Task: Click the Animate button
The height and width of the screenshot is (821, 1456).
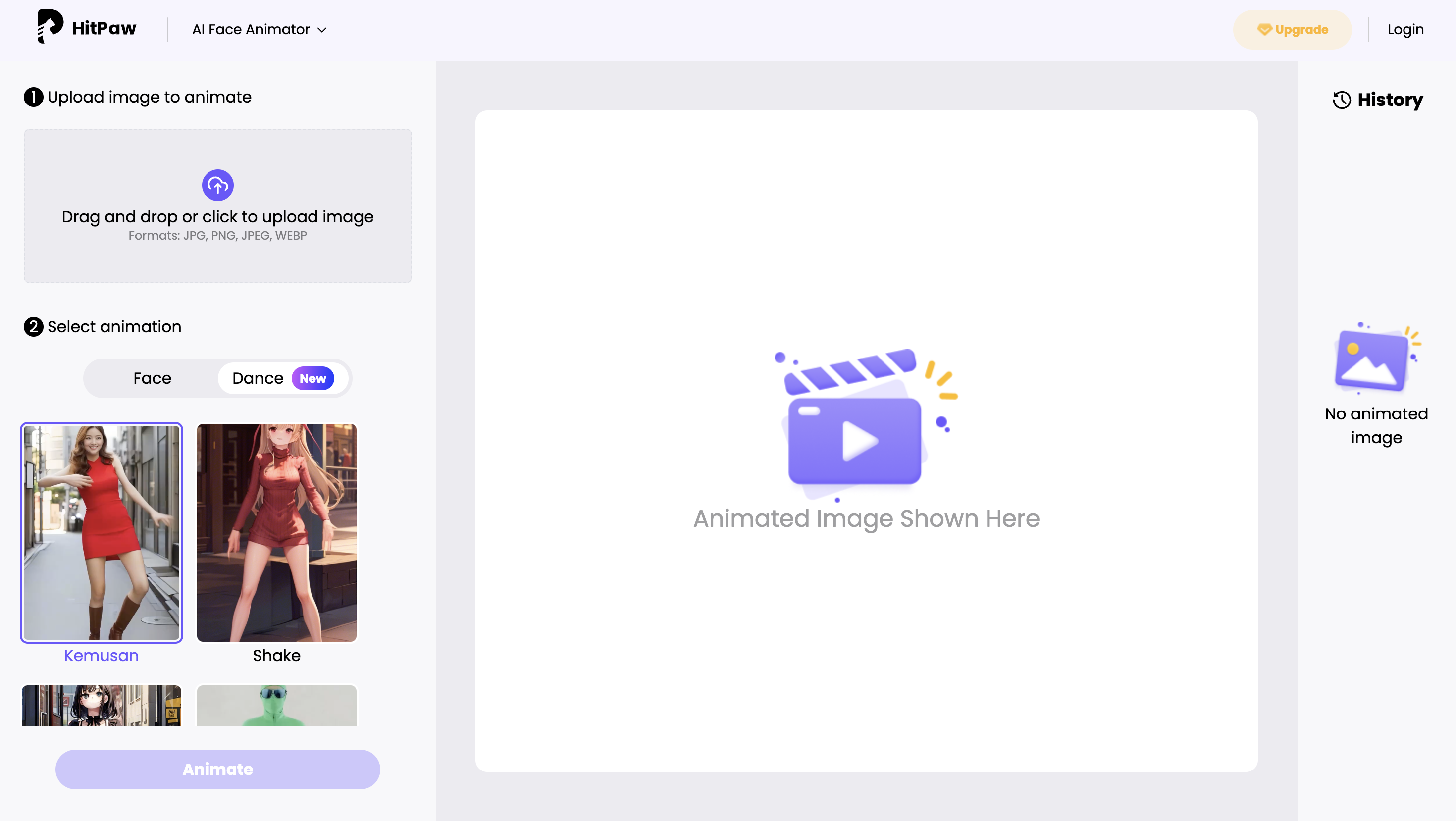Action: pyautogui.click(x=217, y=769)
